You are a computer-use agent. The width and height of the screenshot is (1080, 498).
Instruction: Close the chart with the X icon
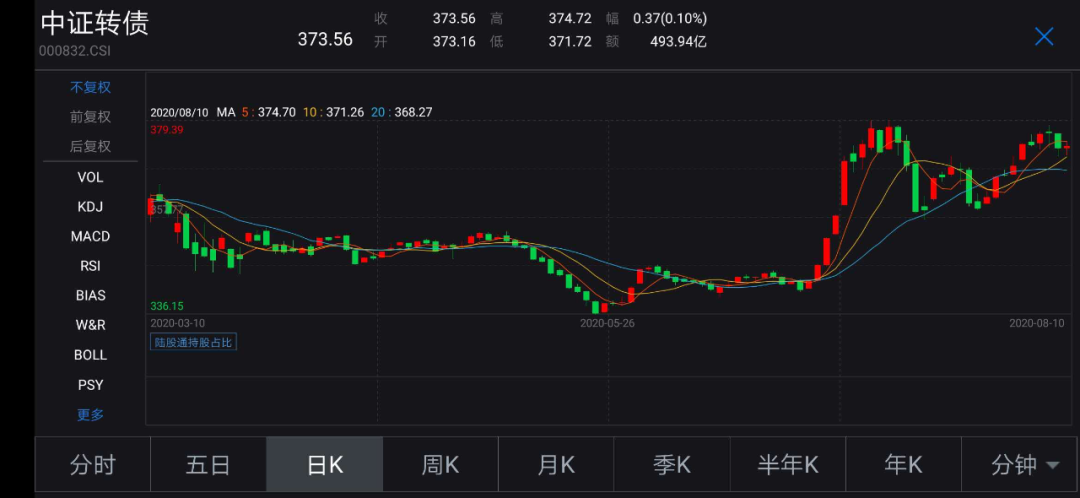(1044, 37)
